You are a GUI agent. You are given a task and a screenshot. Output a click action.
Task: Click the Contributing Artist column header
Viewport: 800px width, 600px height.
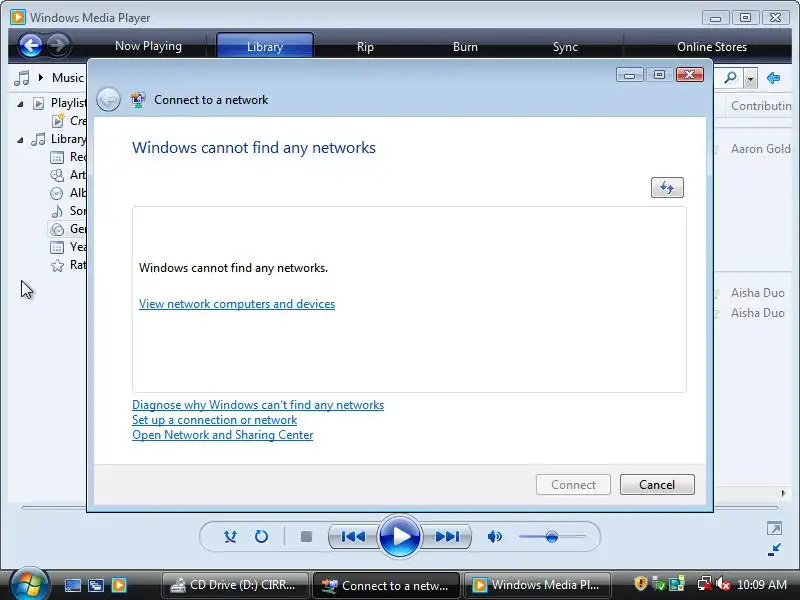tap(761, 106)
